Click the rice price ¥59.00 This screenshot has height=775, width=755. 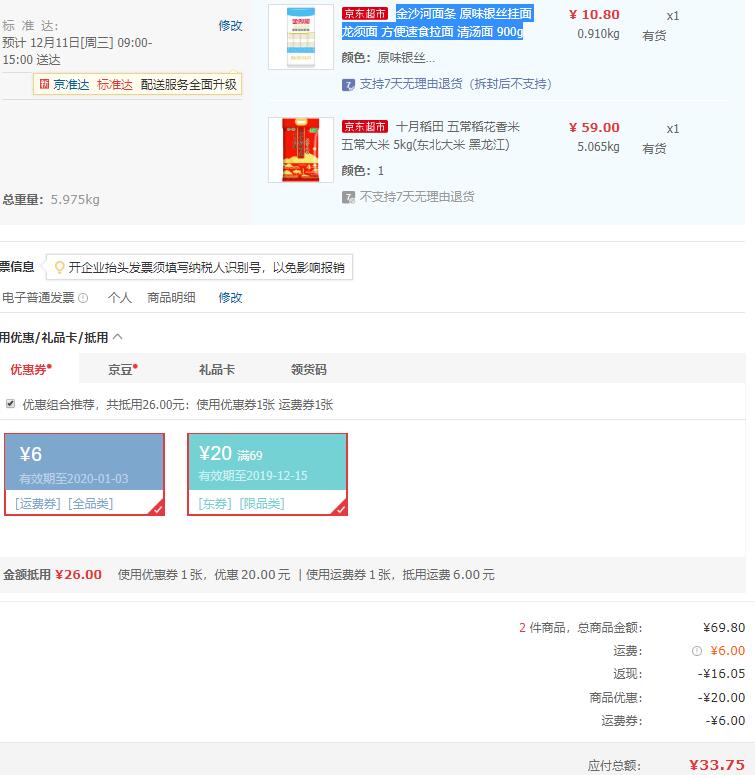[x=594, y=128]
